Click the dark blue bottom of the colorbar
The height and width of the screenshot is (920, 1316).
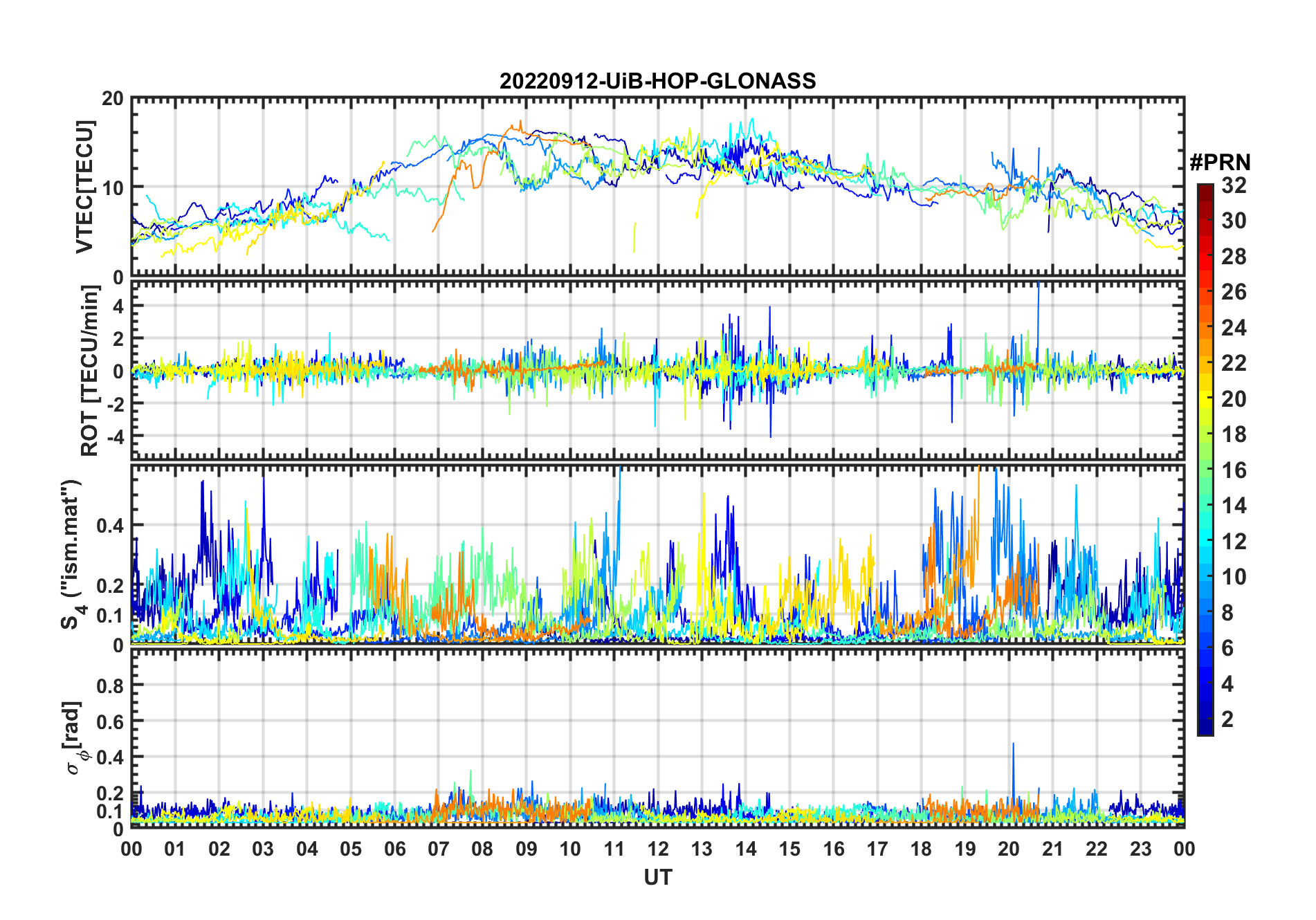1205,729
